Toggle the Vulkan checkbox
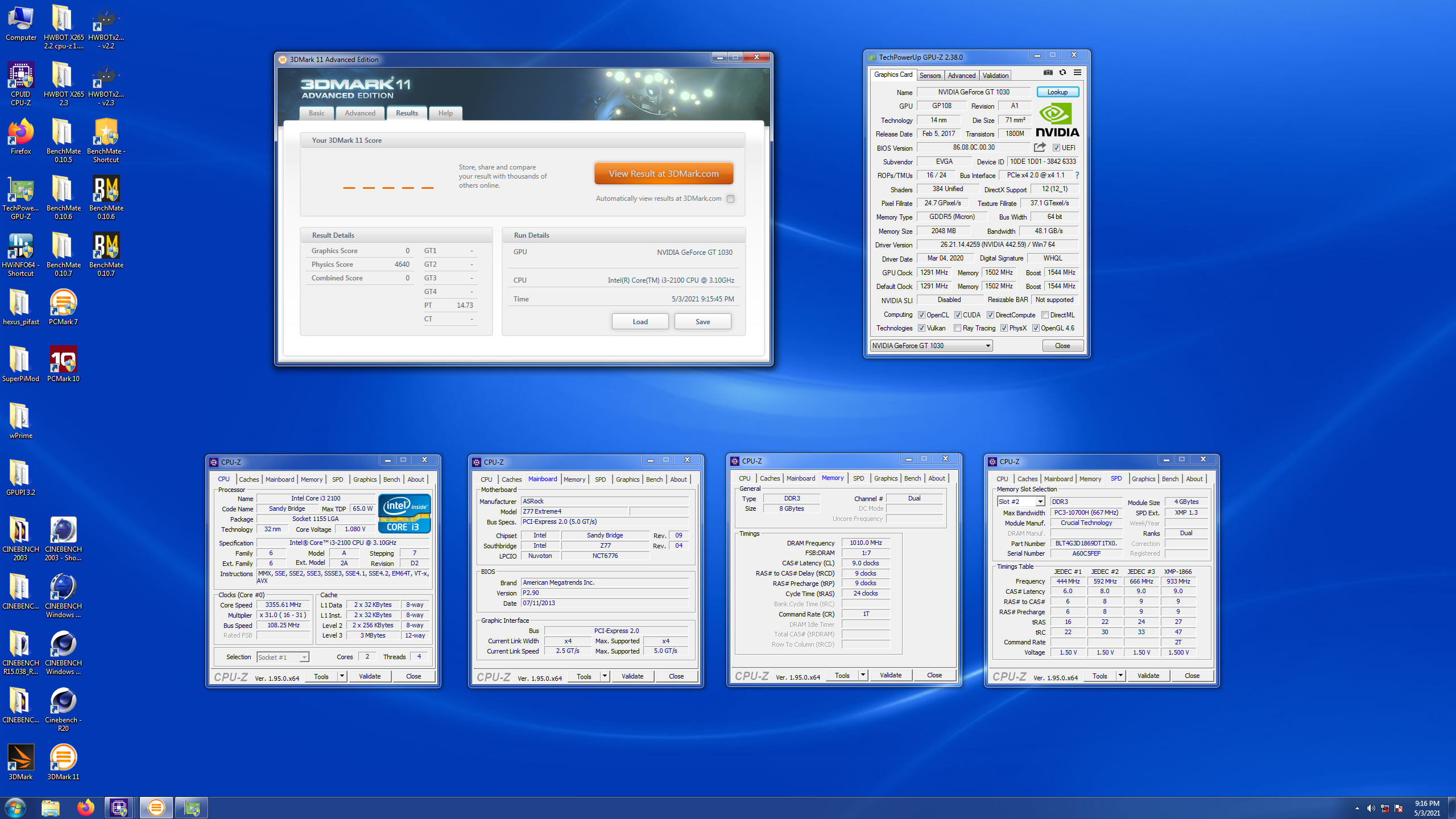This screenshot has height=819, width=1456. 921,328
